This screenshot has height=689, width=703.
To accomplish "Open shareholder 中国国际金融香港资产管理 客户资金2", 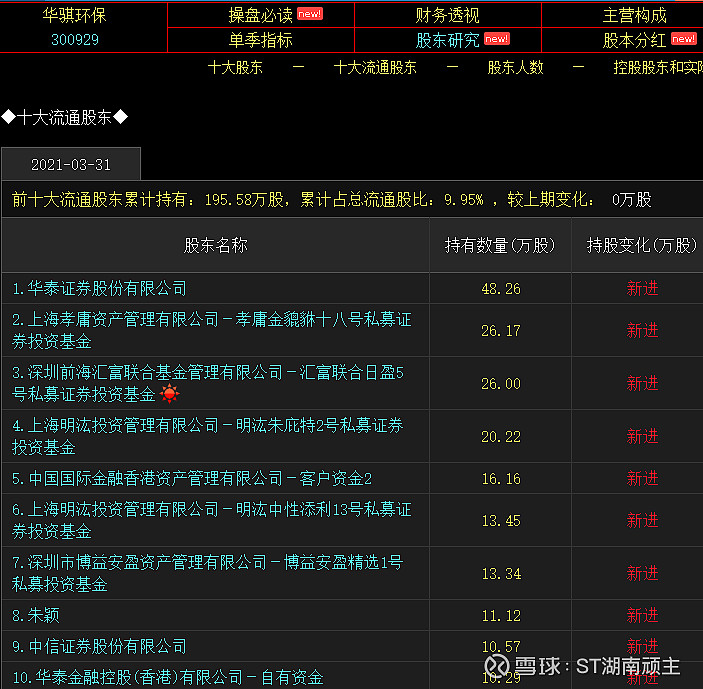I will (192, 478).
